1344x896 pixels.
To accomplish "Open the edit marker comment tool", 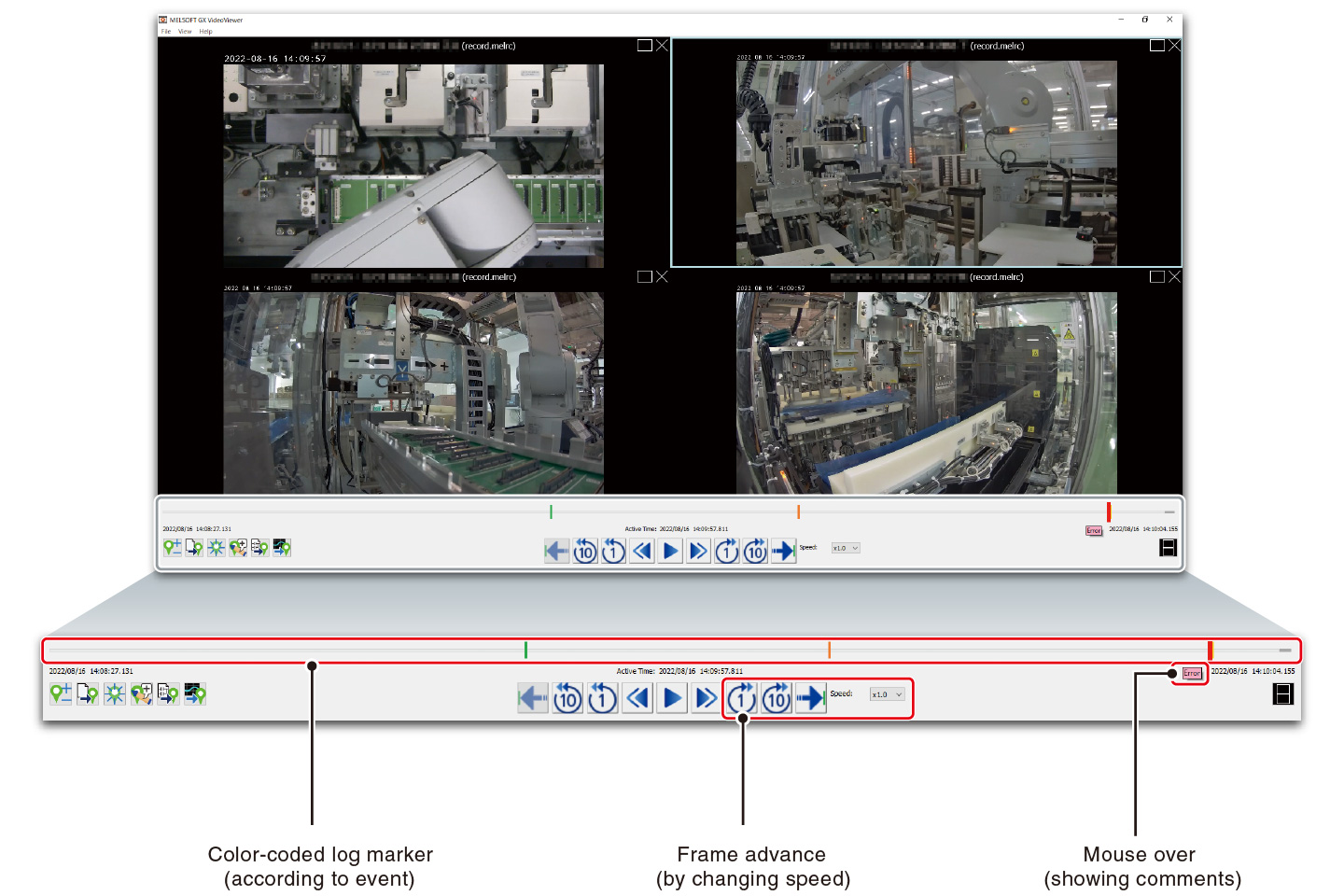I will (142, 694).
